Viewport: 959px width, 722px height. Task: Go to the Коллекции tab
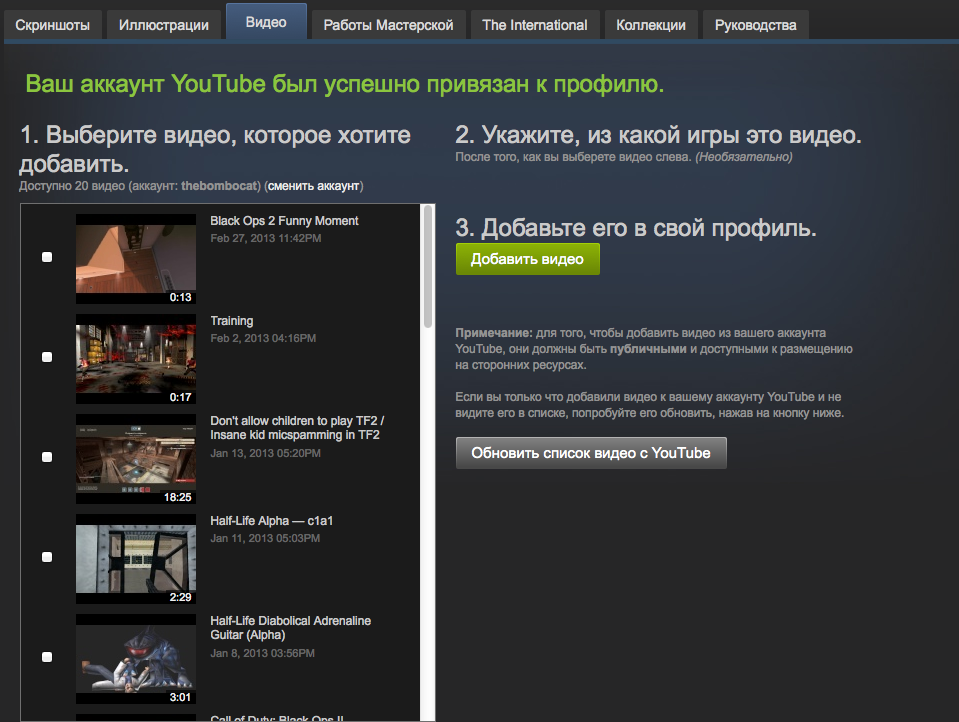651,25
